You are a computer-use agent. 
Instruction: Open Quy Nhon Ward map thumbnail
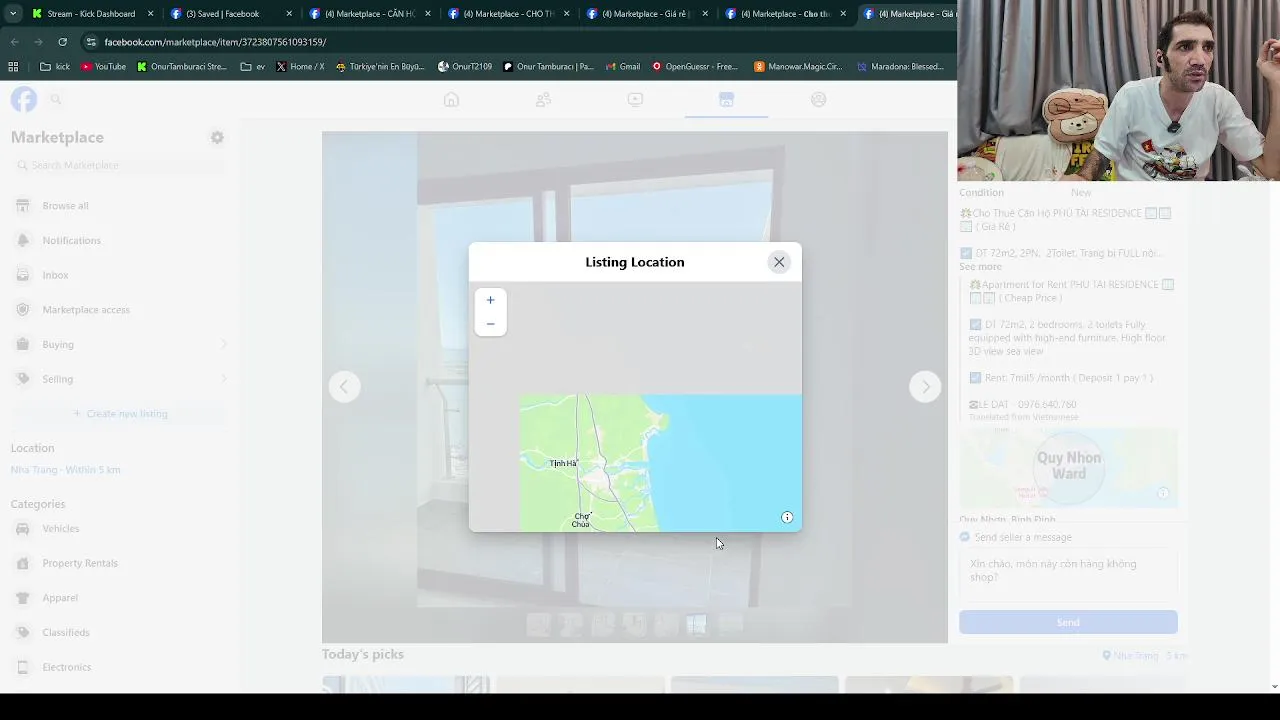1068,467
